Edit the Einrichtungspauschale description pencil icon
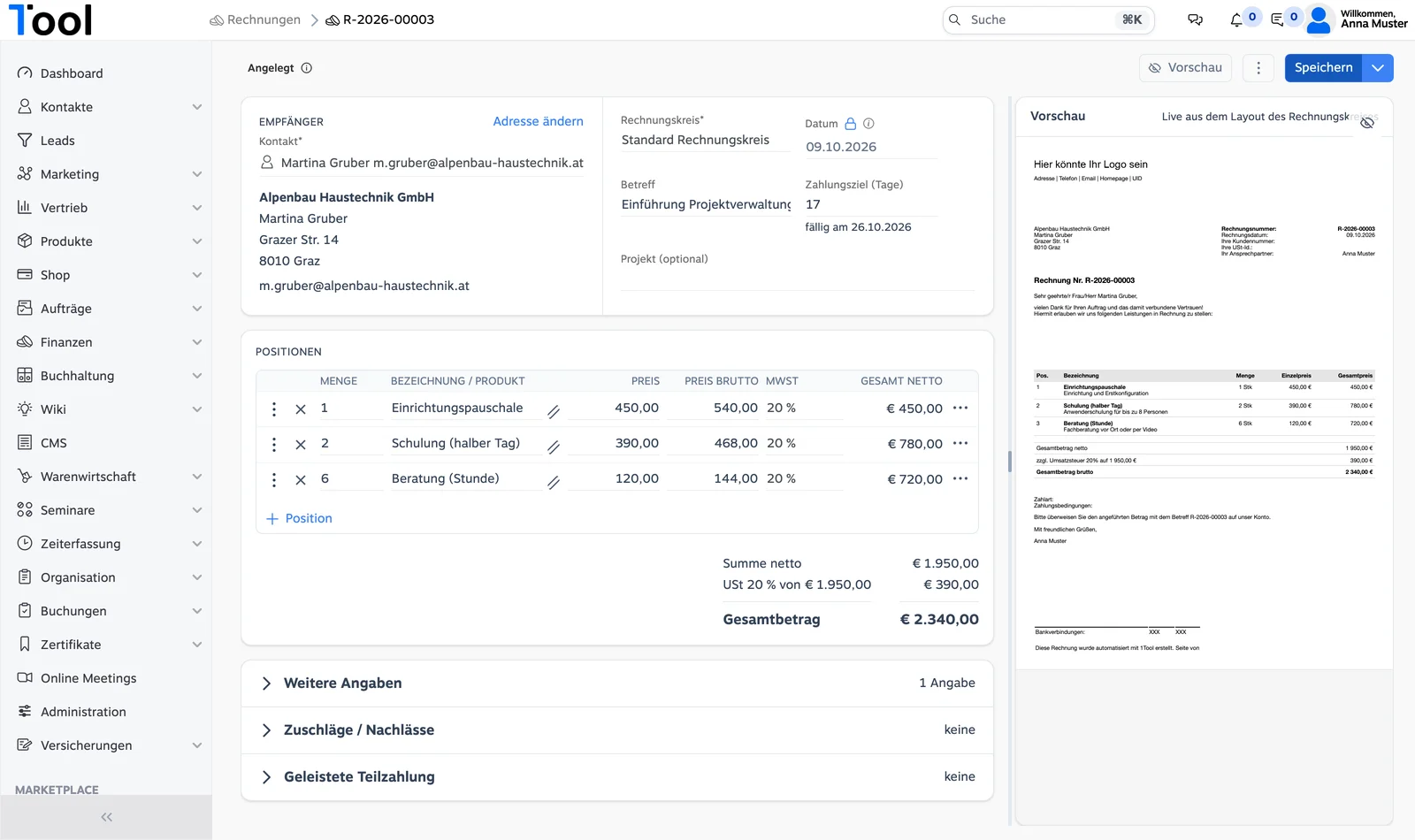The width and height of the screenshot is (1415, 840). 554,412
